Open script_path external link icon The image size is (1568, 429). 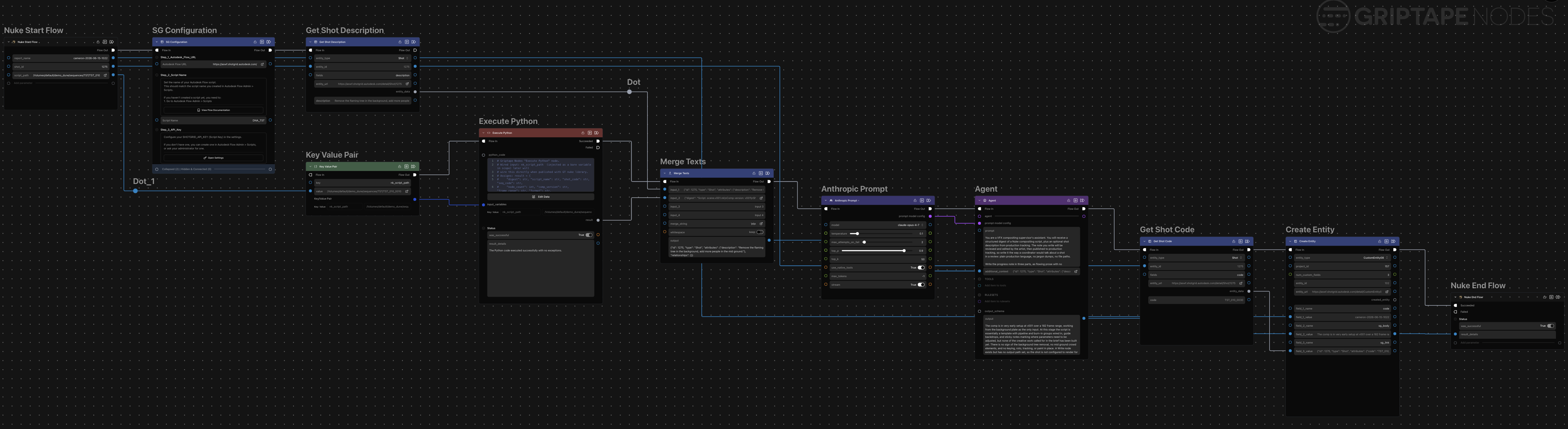pyautogui.click(x=105, y=76)
